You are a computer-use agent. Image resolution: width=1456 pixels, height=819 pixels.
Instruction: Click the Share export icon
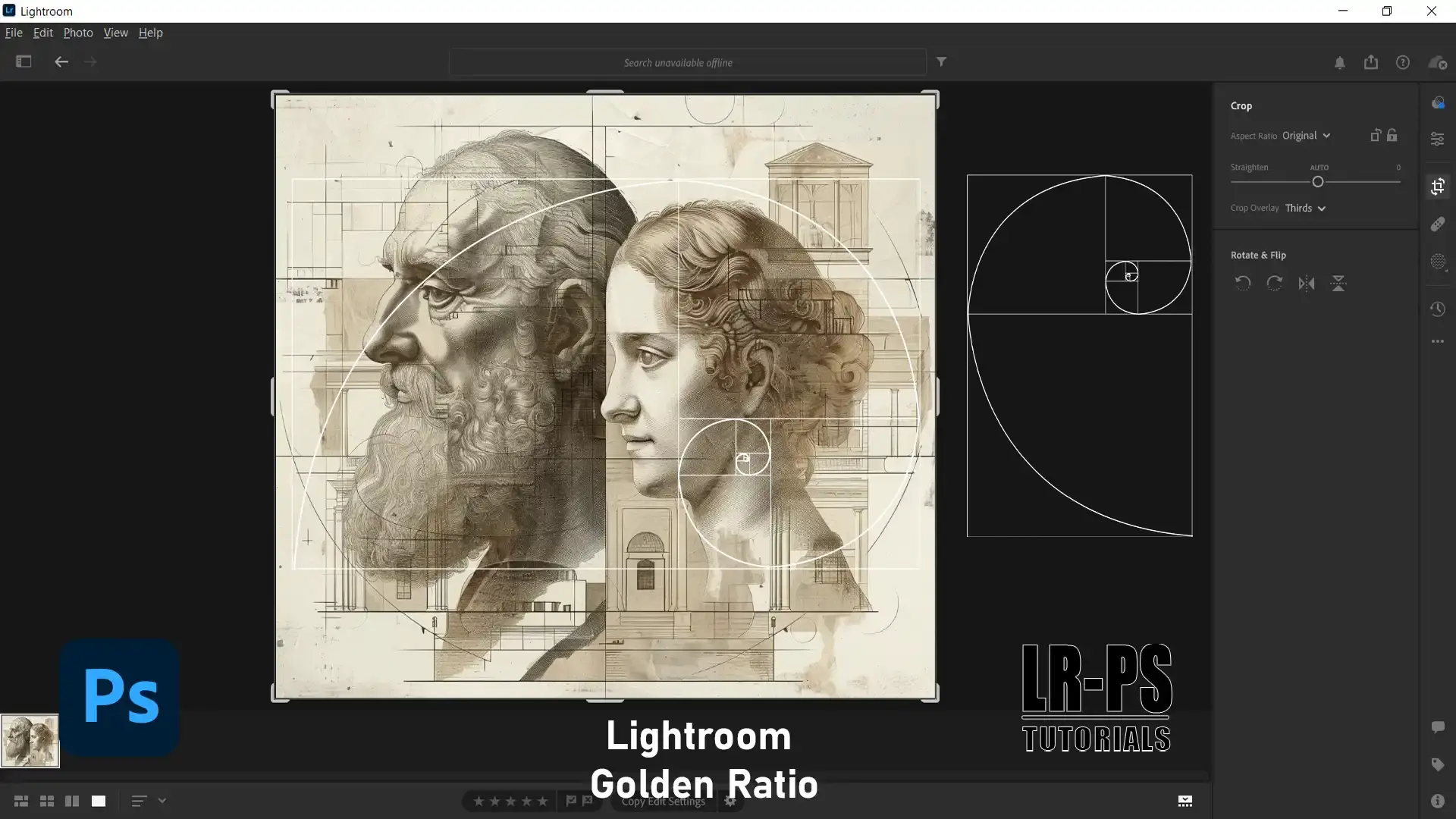[x=1371, y=62]
